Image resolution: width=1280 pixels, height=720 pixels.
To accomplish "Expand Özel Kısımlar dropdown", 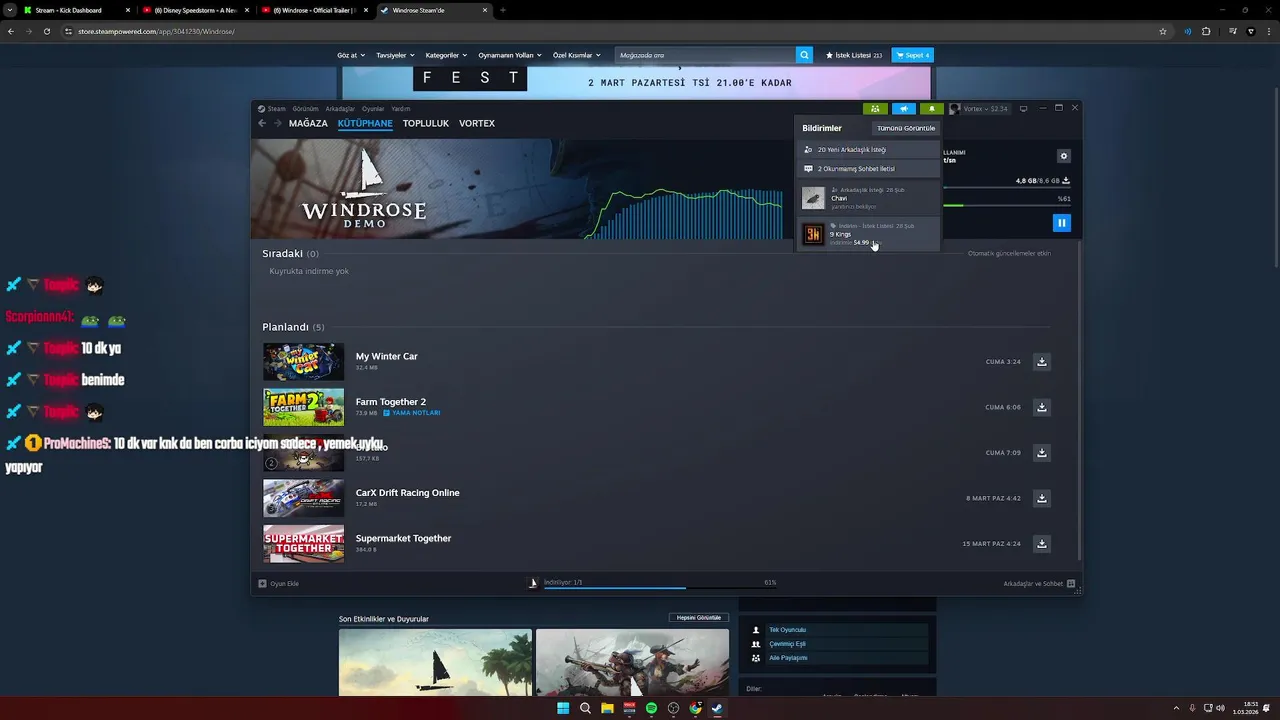I will pyautogui.click(x=577, y=55).
